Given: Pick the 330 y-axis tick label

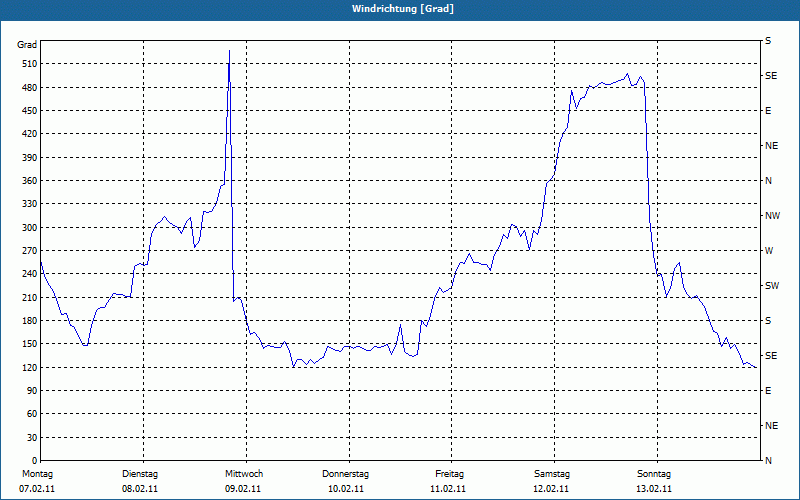Looking at the screenshot, I should pos(29,204).
